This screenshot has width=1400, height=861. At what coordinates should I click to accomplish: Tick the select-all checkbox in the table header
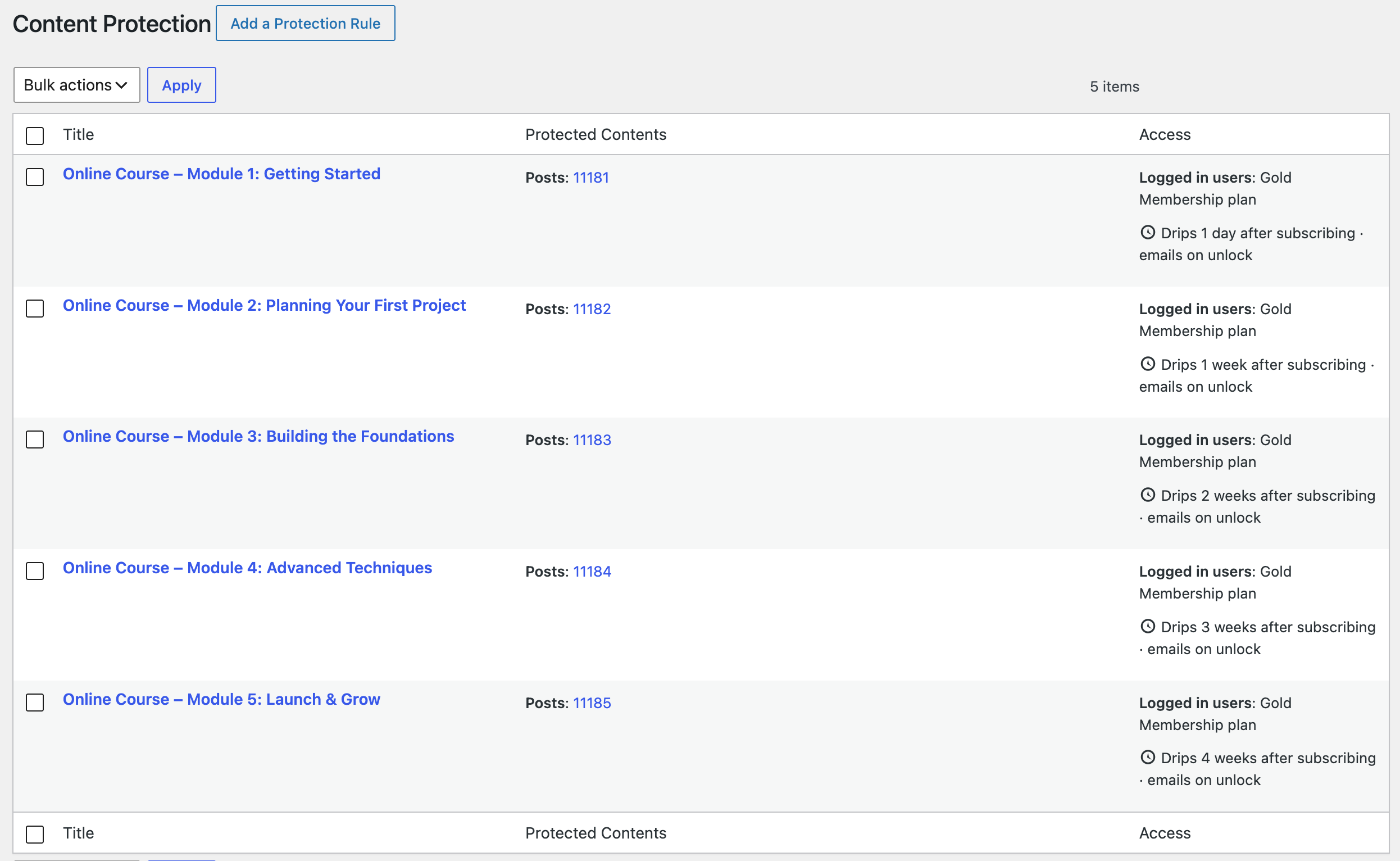[35, 135]
